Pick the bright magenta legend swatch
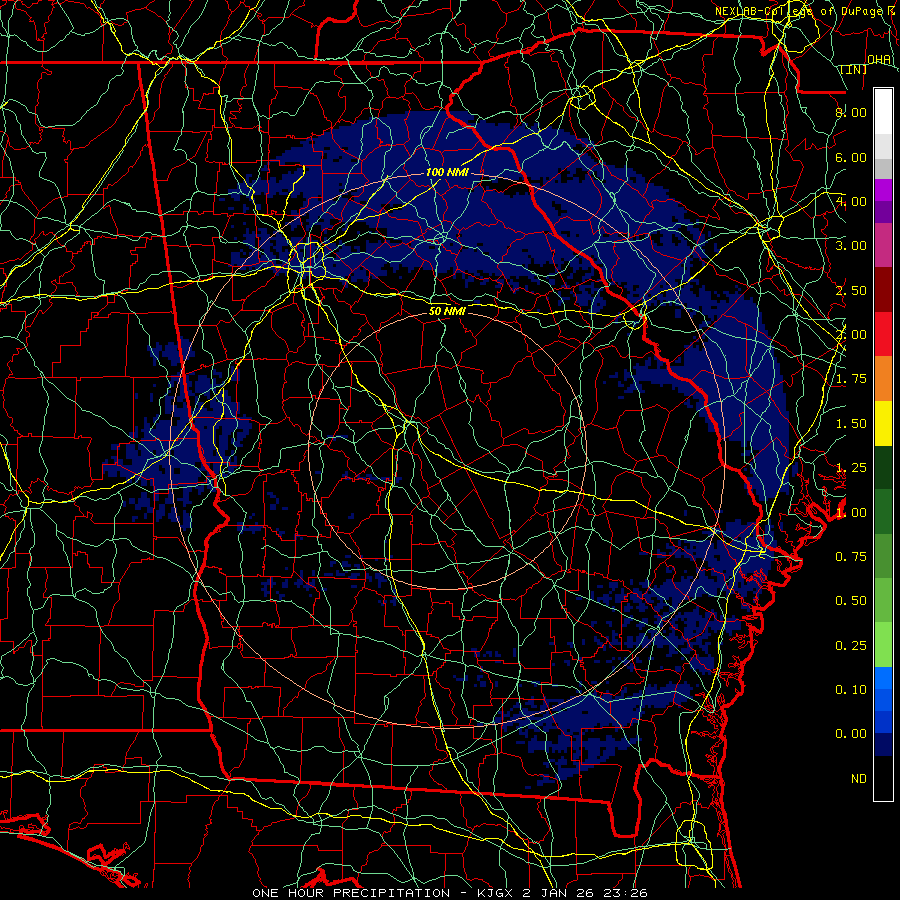This screenshot has height=900, width=900. coord(883,190)
